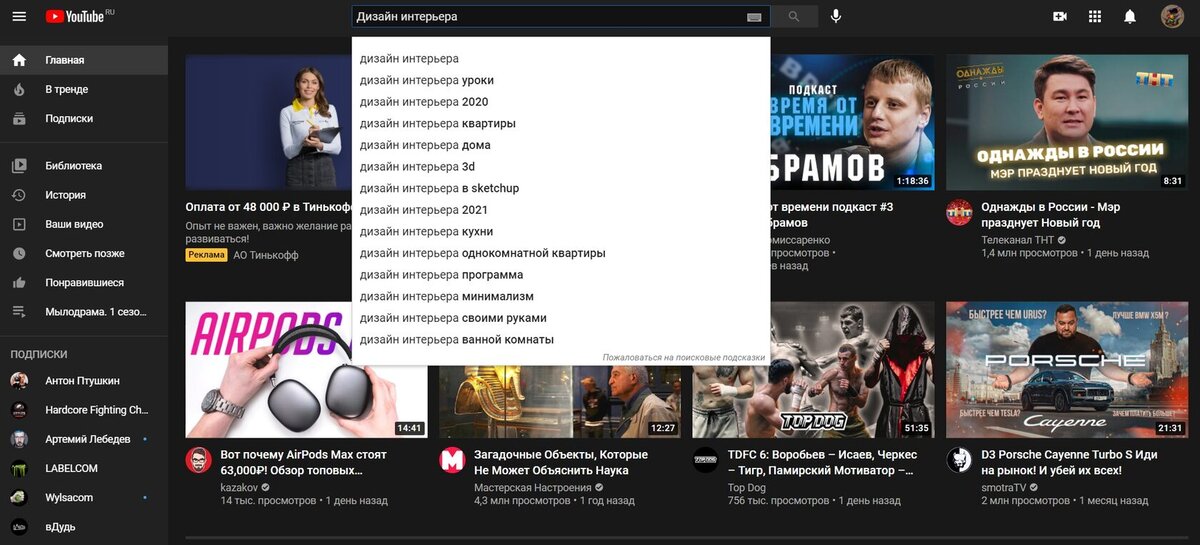
Task: Open the YouTube apps grid
Action: click(x=1095, y=17)
